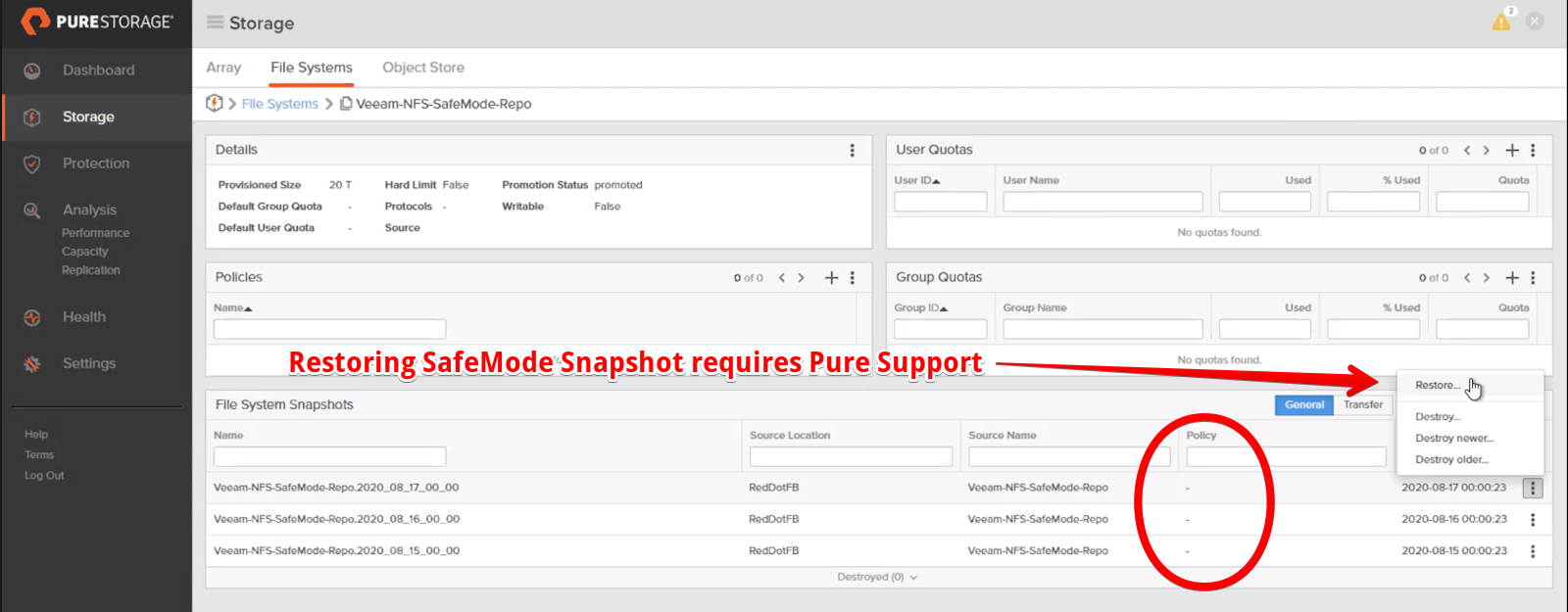Switch to Transfer snapshots view
1568x612 pixels.
pyautogui.click(x=1363, y=404)
